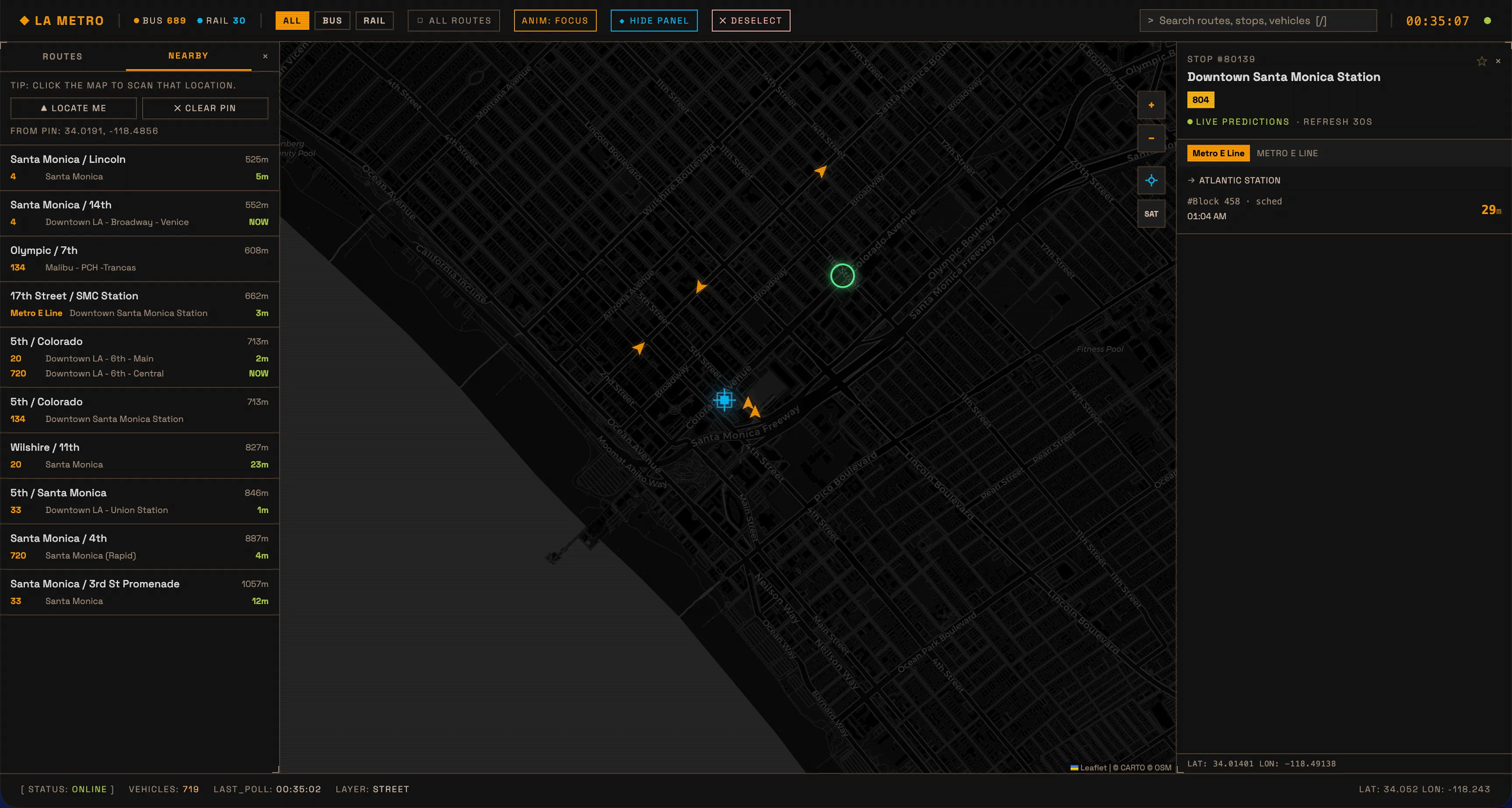1512x808 pixels.
Task: Filter to RAIL vehicles only
Action: (x=374, y=21)
